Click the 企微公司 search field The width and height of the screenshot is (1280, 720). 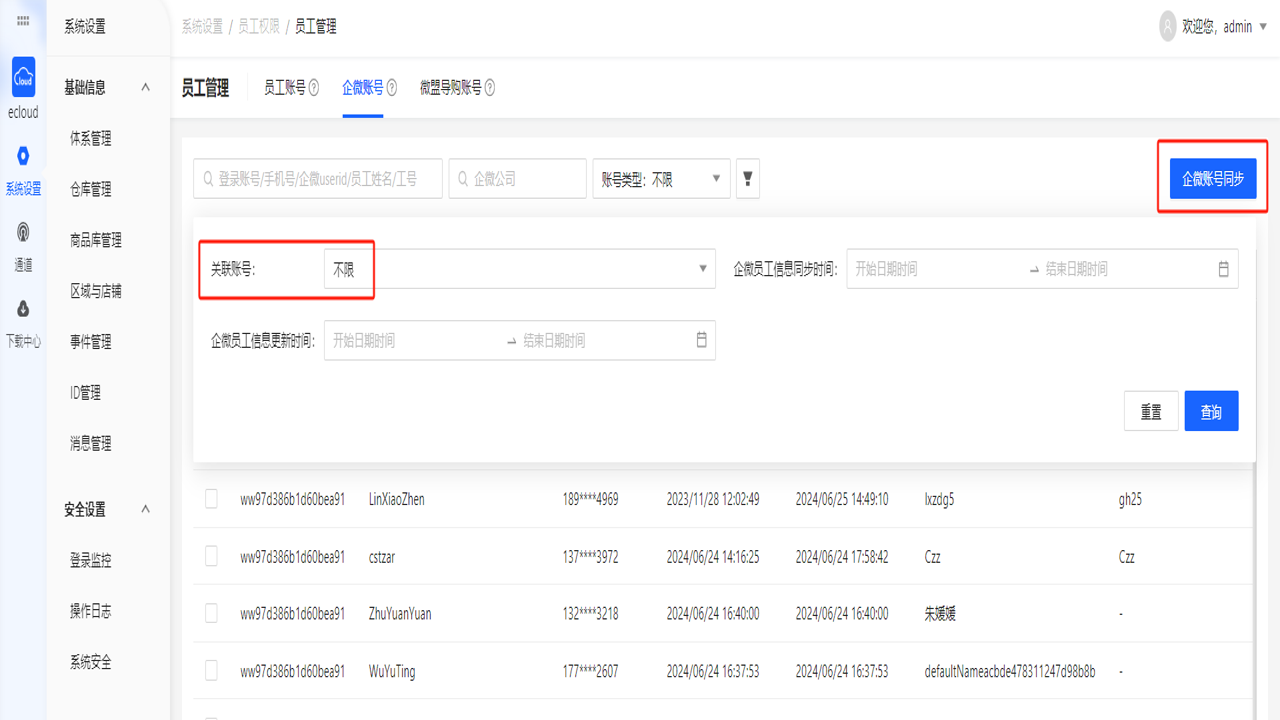pyautogui.click(x=518, y=179)
